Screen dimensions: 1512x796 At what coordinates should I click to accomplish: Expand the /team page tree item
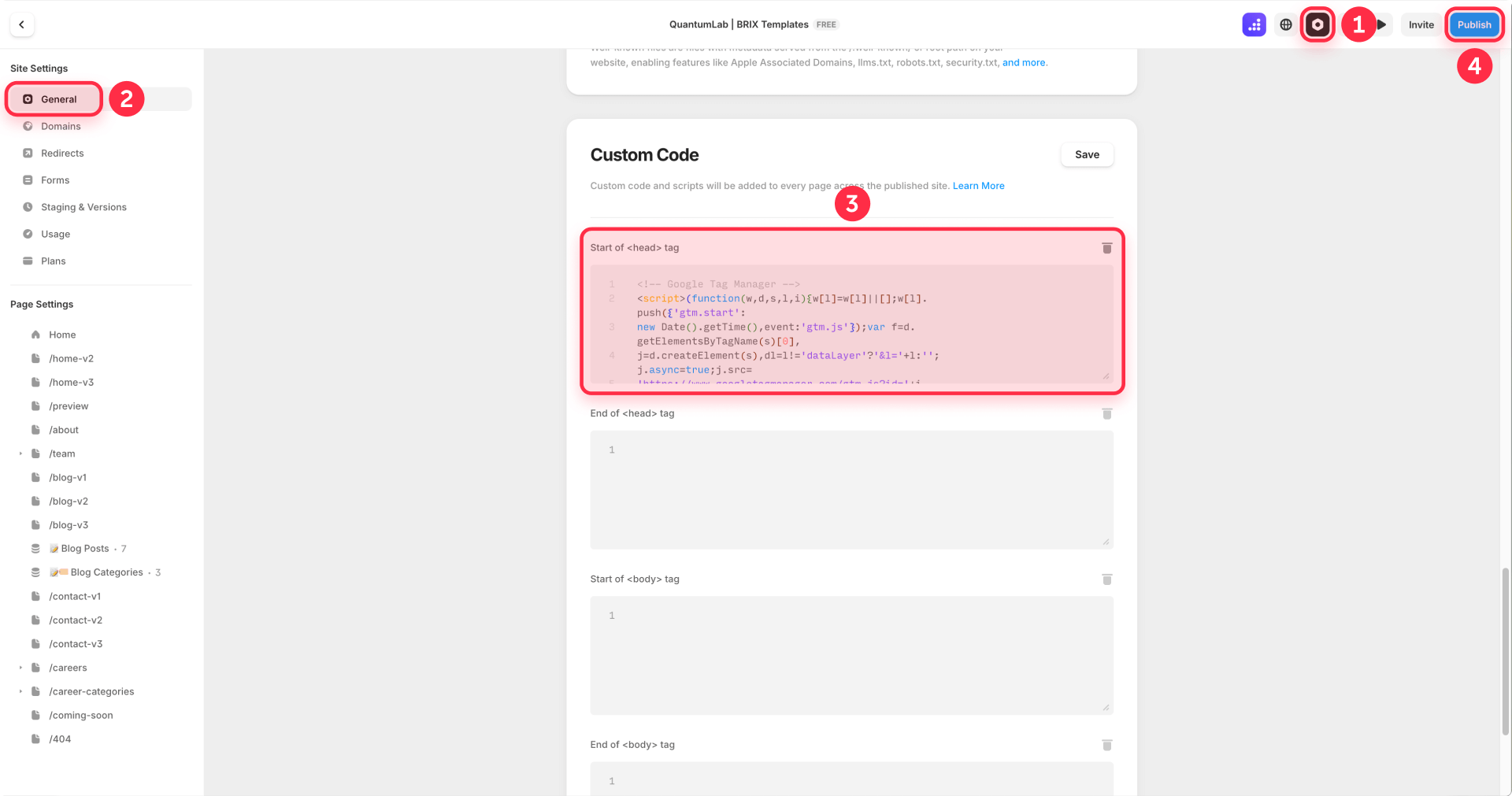20,454
